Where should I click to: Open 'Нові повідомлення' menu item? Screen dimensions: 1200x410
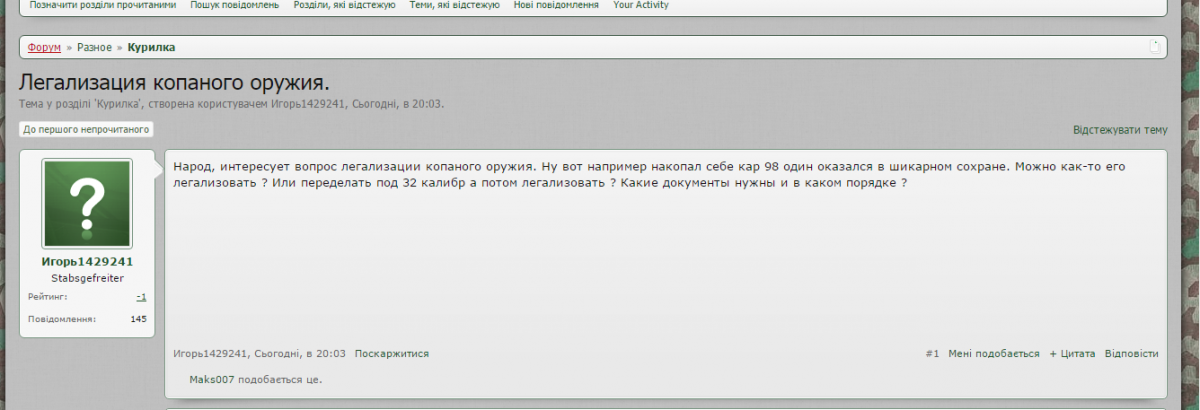coord(556,5)
